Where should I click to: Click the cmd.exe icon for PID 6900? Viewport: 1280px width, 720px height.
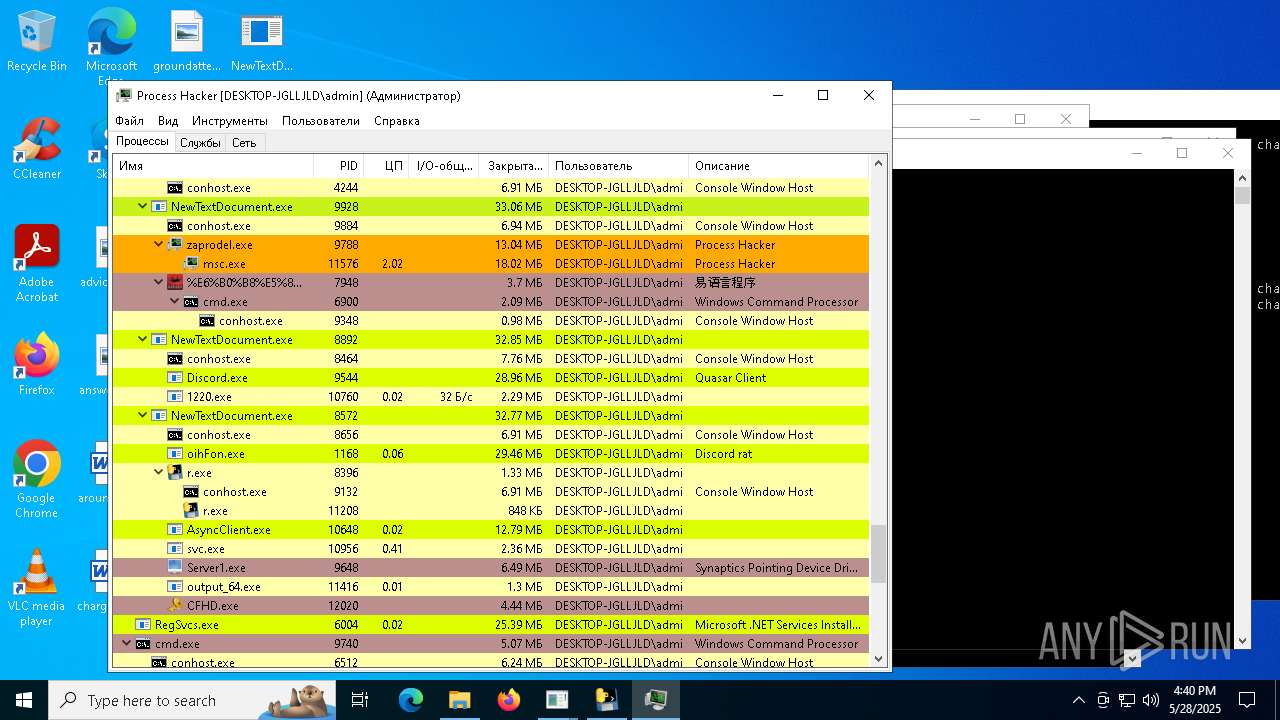tap(191, 301)
